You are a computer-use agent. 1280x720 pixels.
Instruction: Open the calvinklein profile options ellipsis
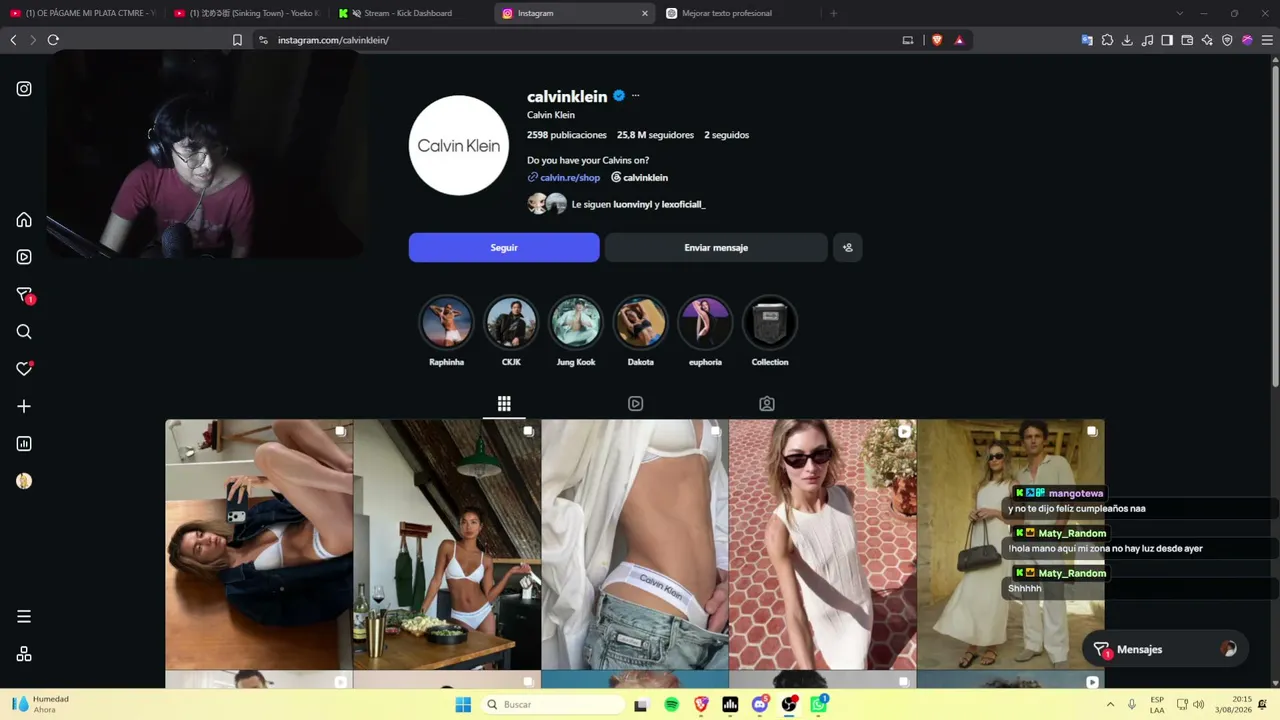click(635, 96)
